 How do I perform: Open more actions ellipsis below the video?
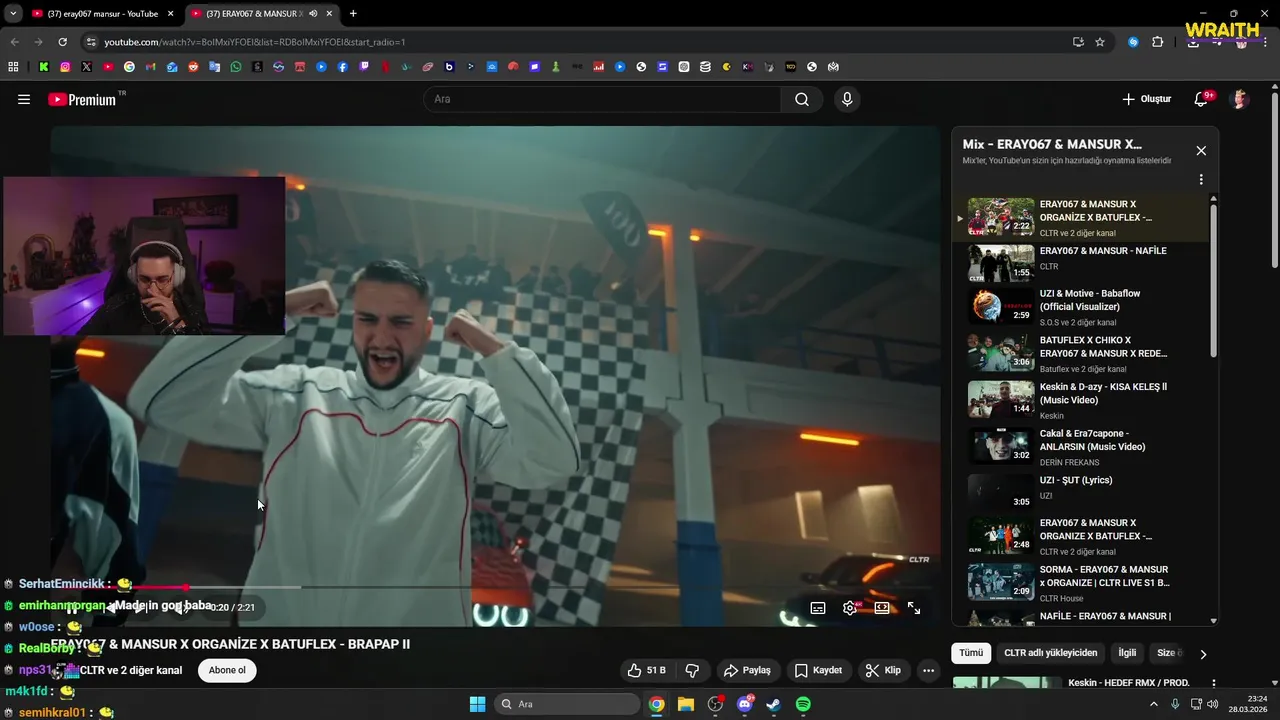pos(929,670)
